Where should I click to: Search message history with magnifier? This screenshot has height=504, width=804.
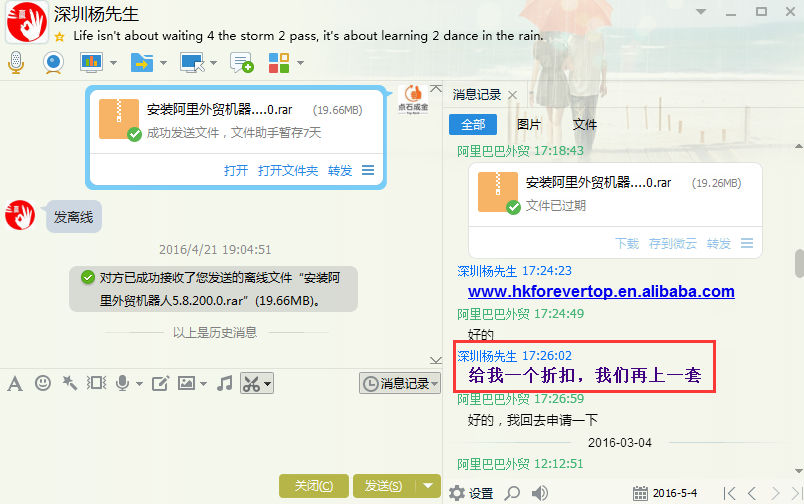(512, 493)
